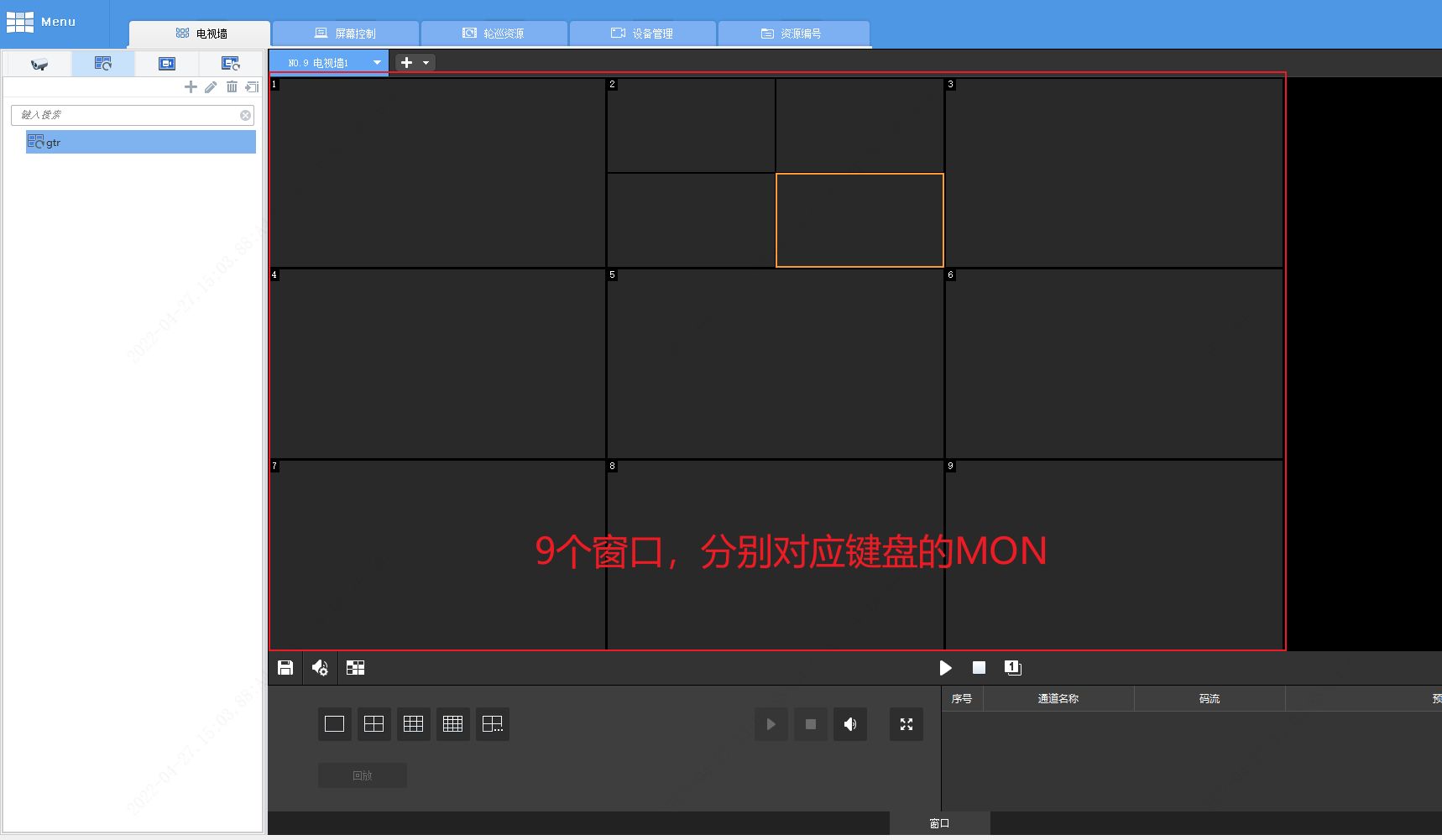Add a new item in sidebar

(x=191, y=87)
